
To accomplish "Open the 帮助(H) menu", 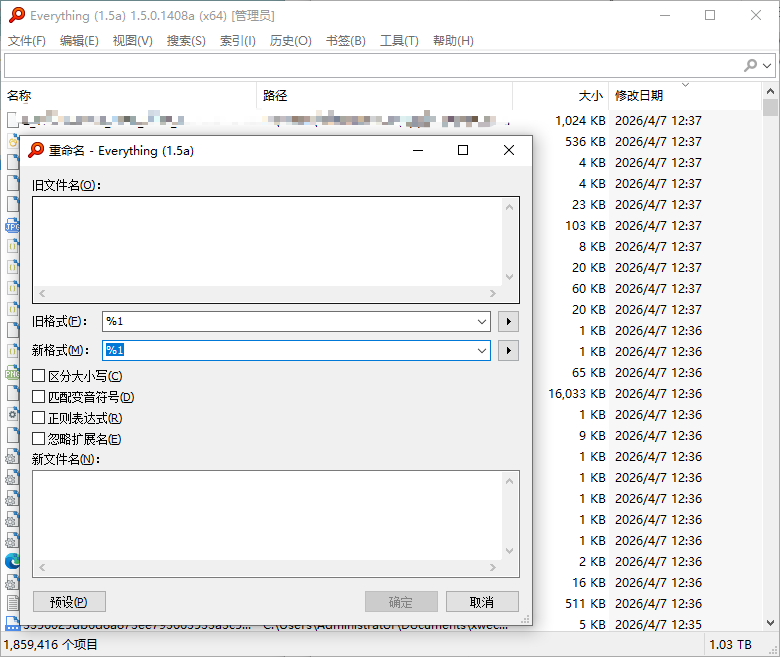I will pos(453,41).
